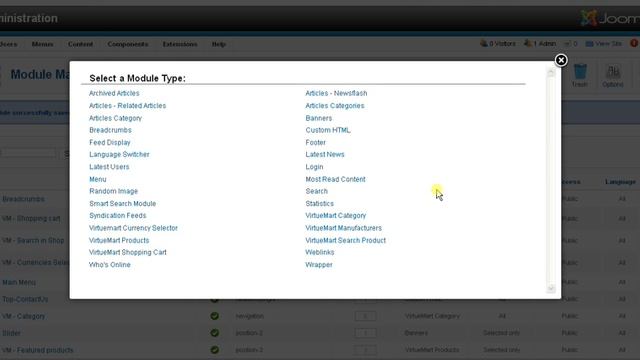Sort module list by Language column
640x360 pixels.
pyautogui.click(x=620, y=182)
